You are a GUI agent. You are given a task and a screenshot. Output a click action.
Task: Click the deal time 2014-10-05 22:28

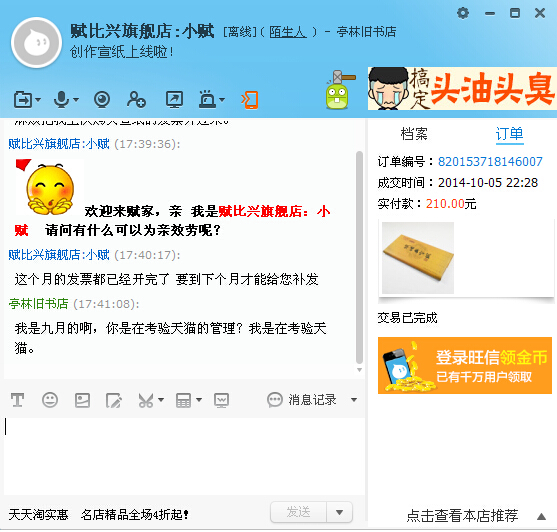488,183
